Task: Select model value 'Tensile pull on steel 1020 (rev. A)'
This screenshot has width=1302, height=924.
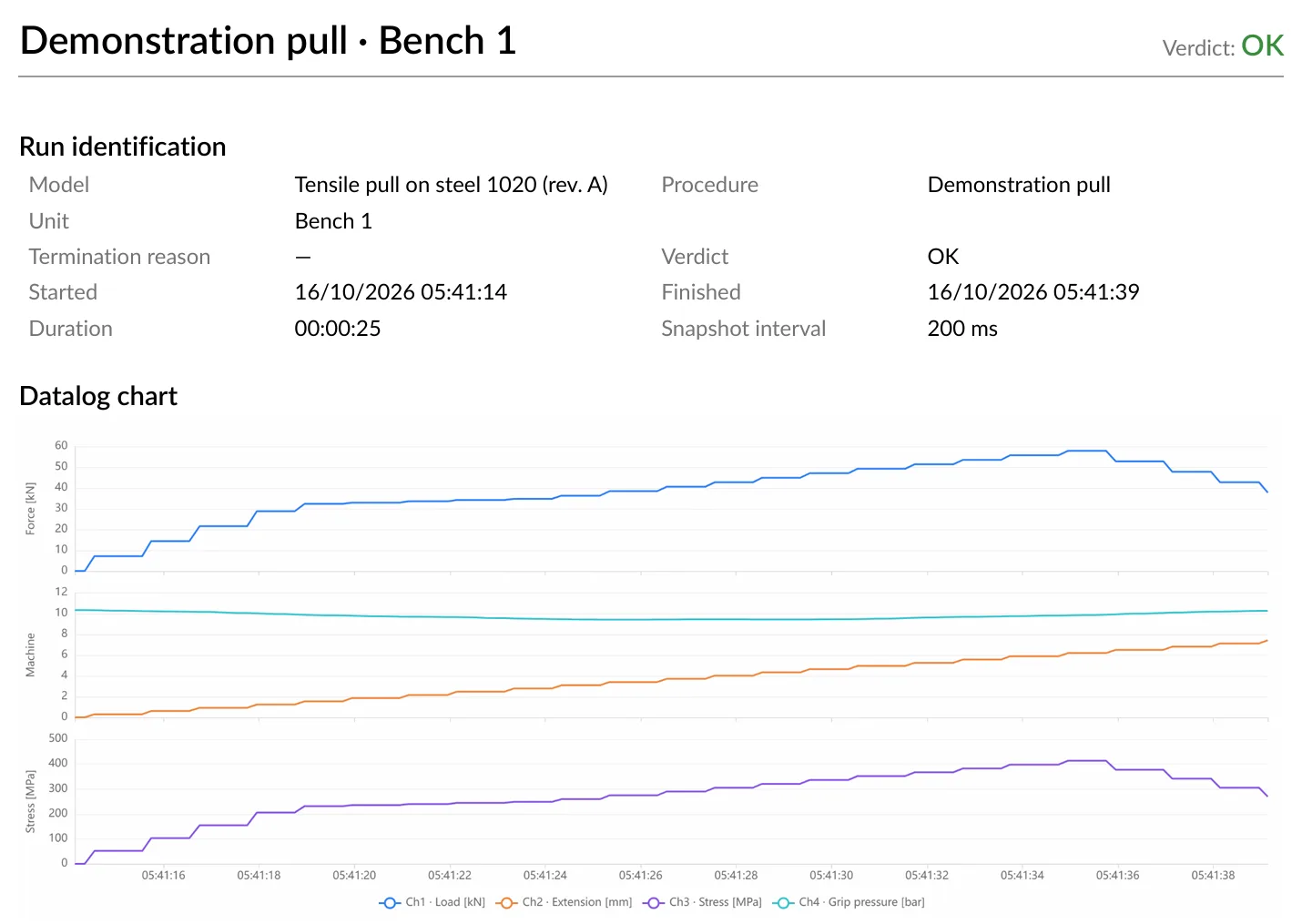Action: [451, 185]
